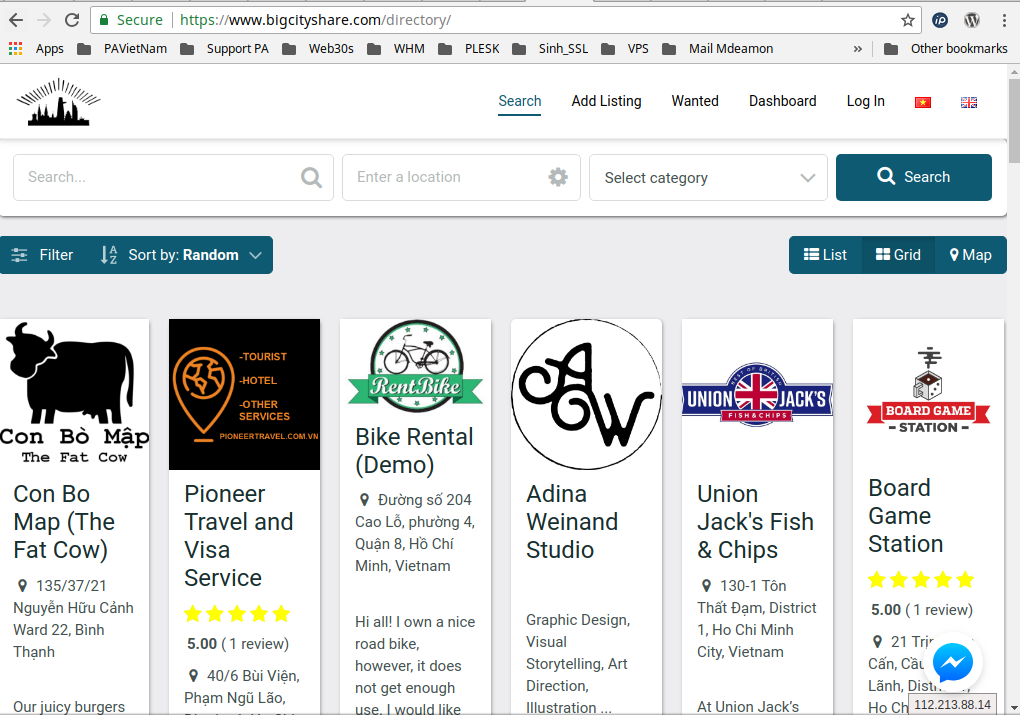The width and height of the screenshot is (1020, 715).
Task: Open the Adina Weinand Studio logo
Action: [587, 394]
